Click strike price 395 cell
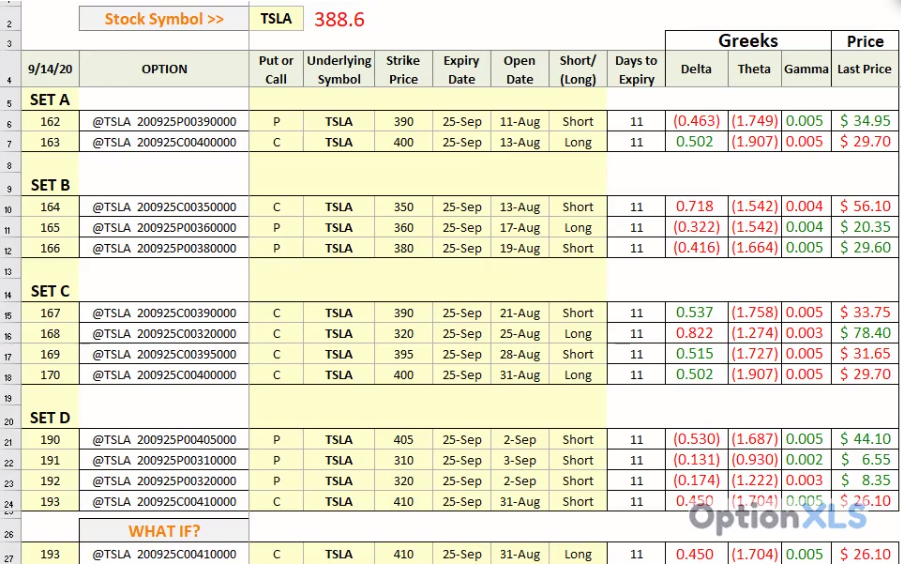901x569 pixels. tap(403, 355)
